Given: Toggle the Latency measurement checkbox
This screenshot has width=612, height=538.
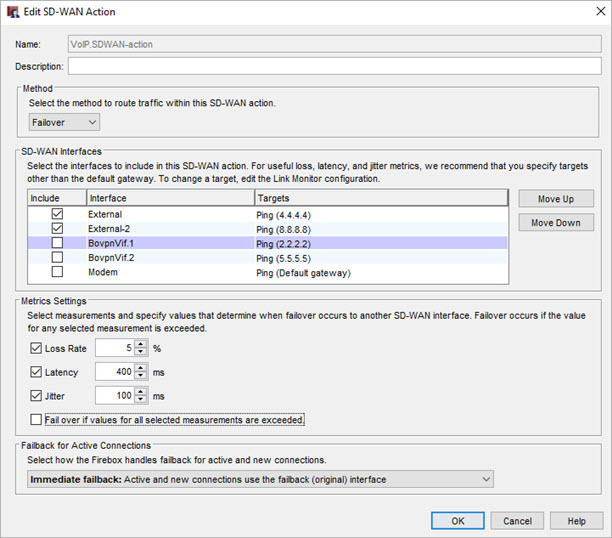Looking at the screenshot, I should tap(37, 372).
